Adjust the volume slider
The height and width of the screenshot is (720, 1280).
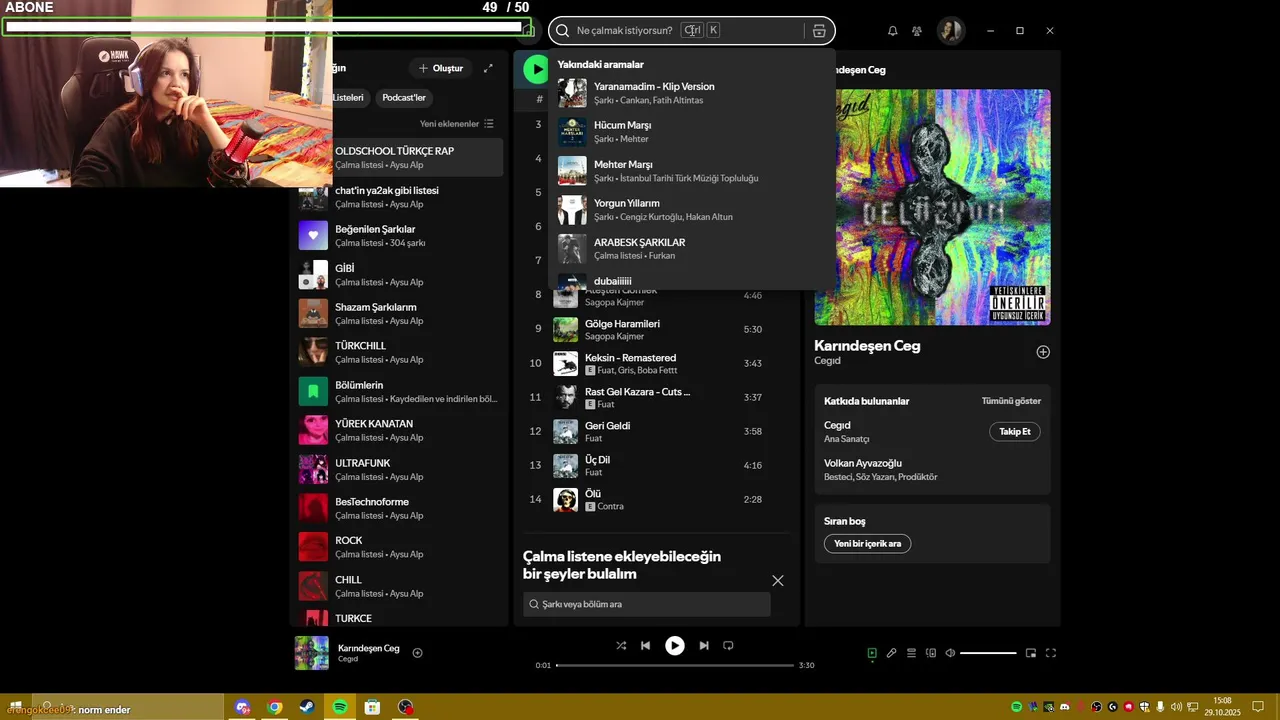tap(988, 653)
